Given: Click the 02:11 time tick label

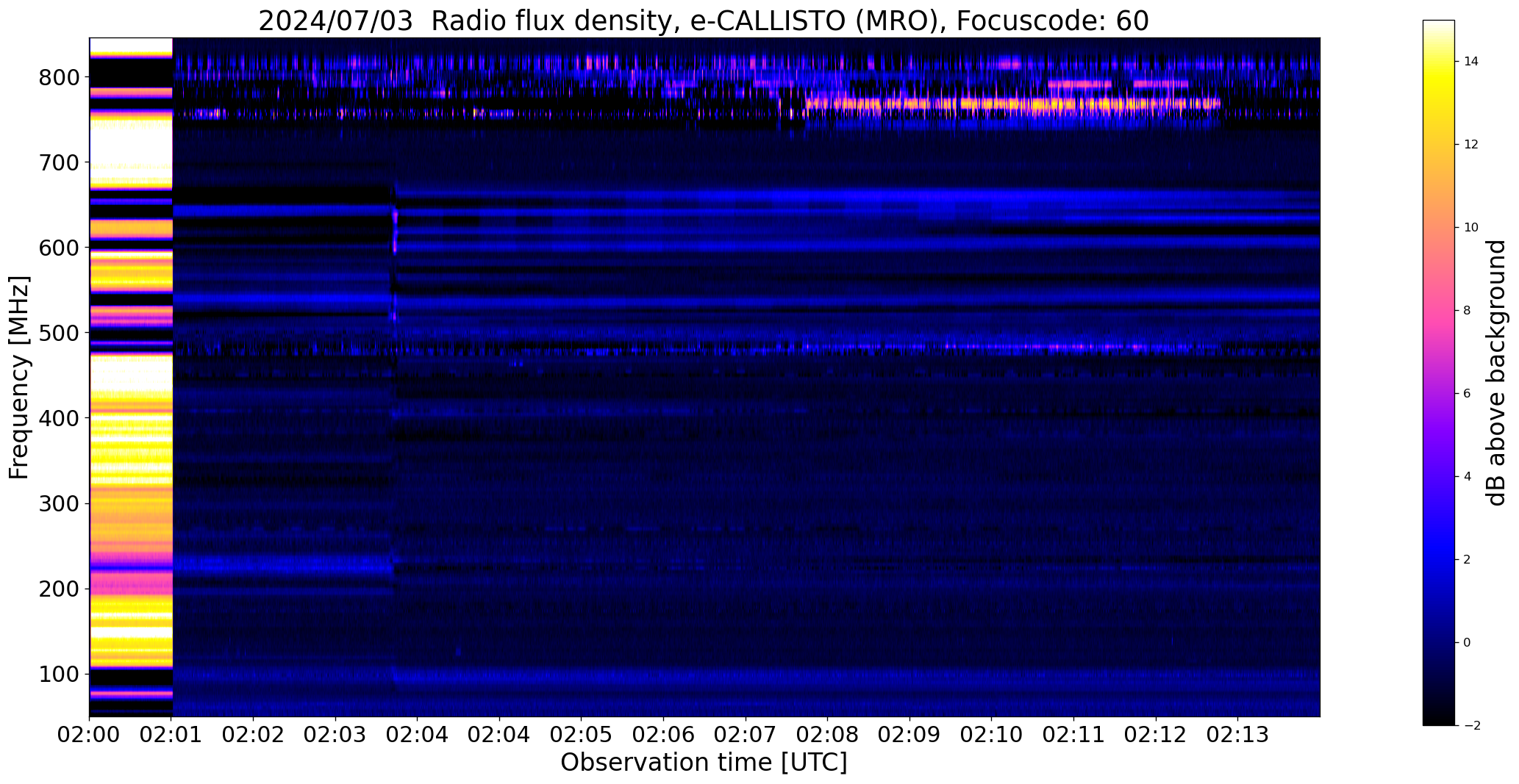Looking at the screenshot, I should click(1073, 735).
